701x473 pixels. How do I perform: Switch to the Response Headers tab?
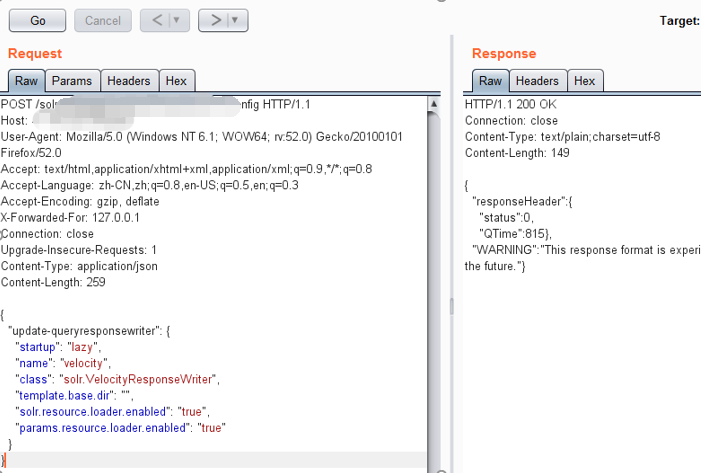(x=537, y=81)
